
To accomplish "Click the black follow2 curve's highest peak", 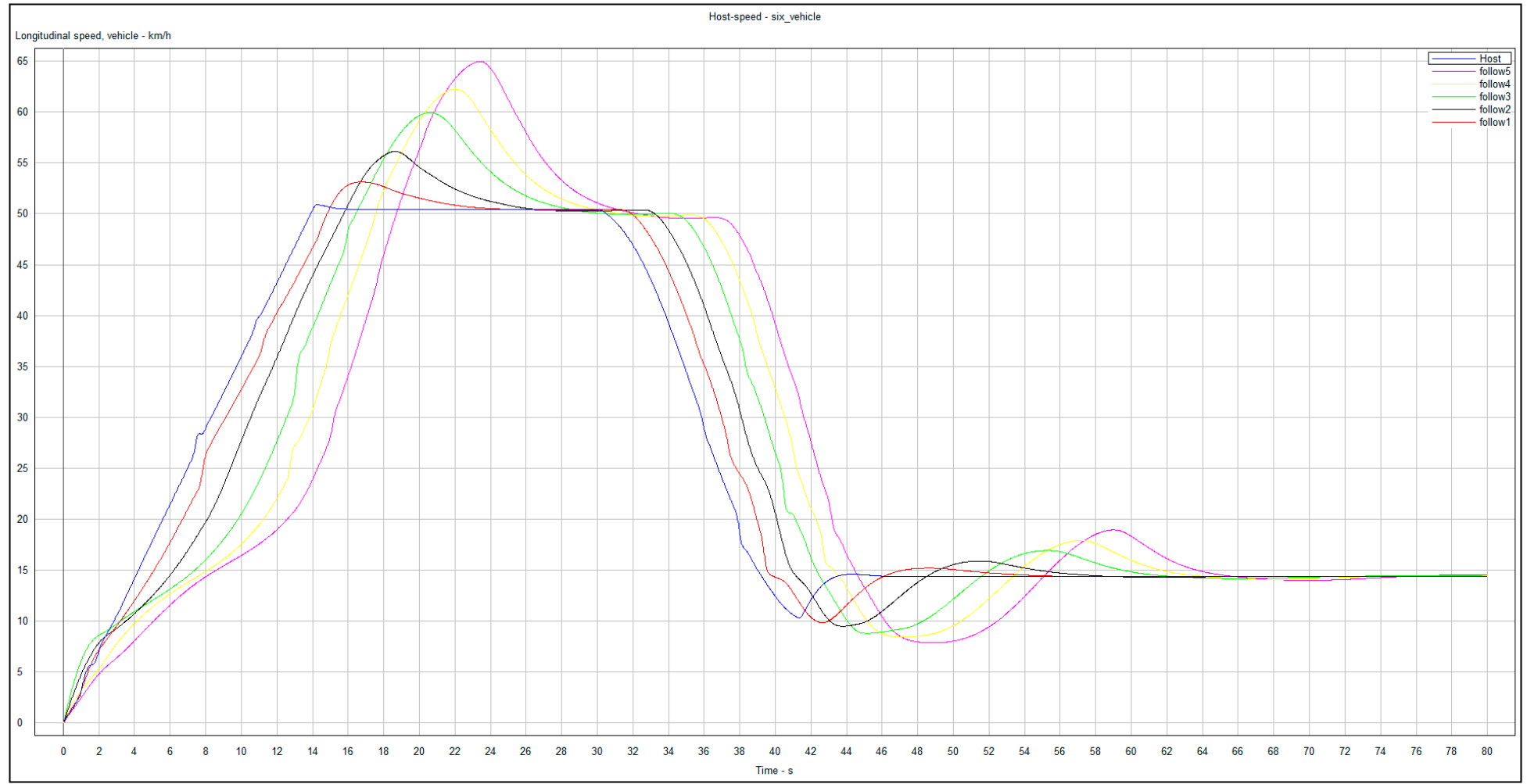I will (395, 152).
